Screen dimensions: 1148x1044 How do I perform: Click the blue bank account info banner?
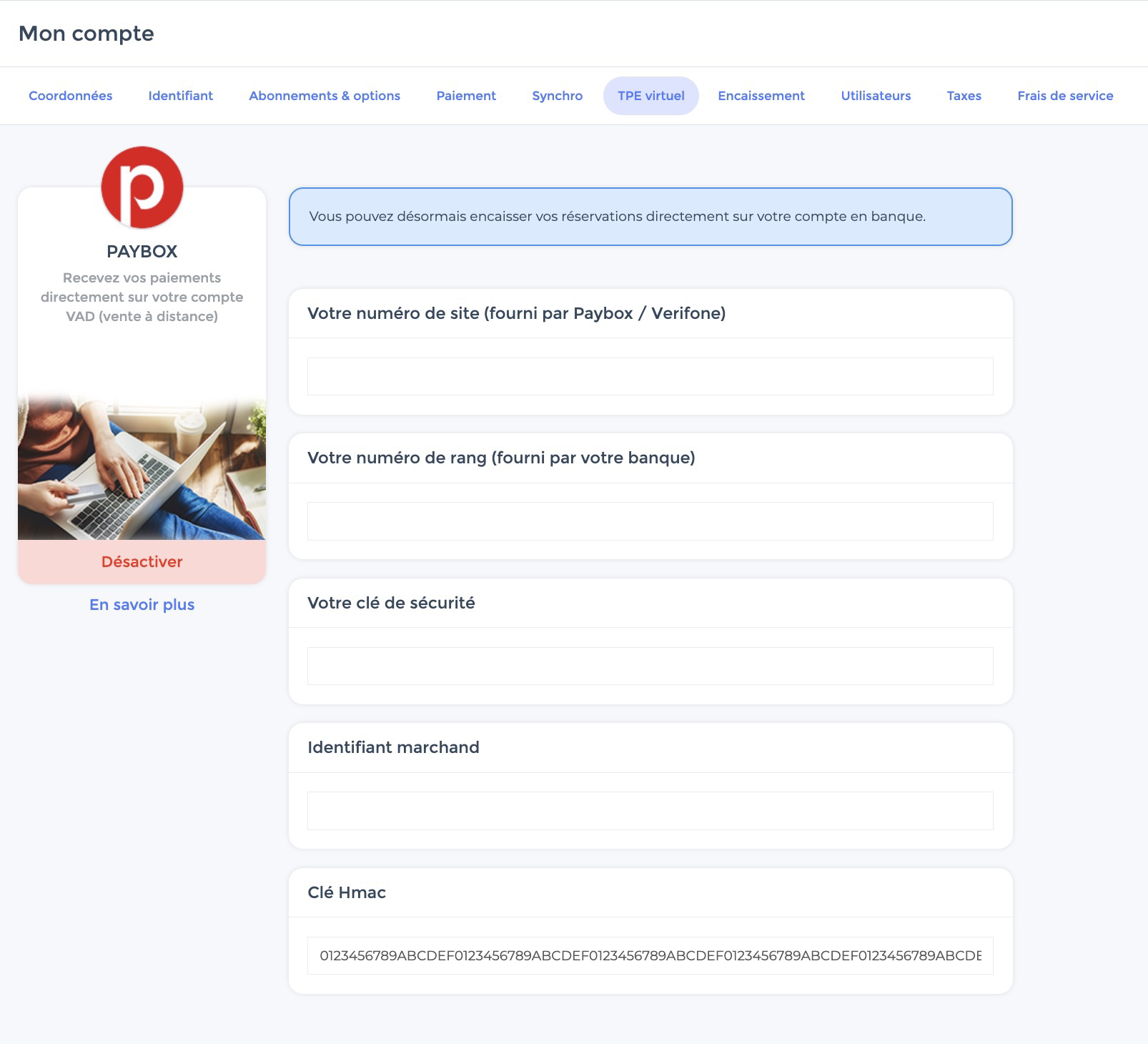pyautogui.click(x=650, y=217)
